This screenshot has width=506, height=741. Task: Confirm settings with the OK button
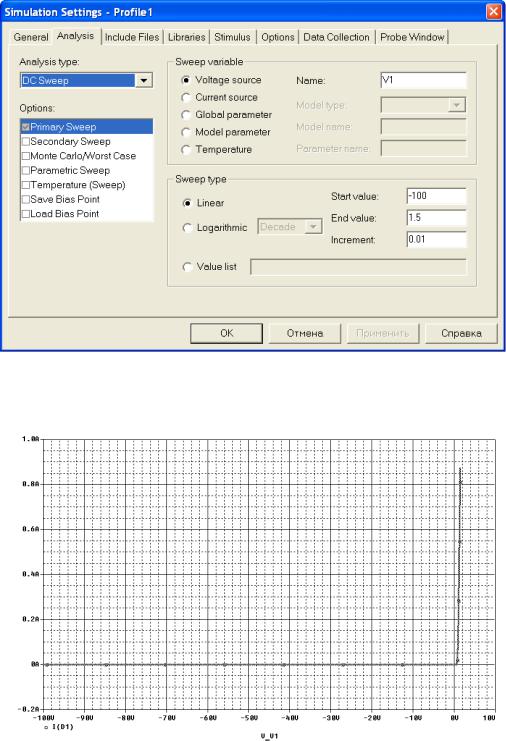[226, 333]
